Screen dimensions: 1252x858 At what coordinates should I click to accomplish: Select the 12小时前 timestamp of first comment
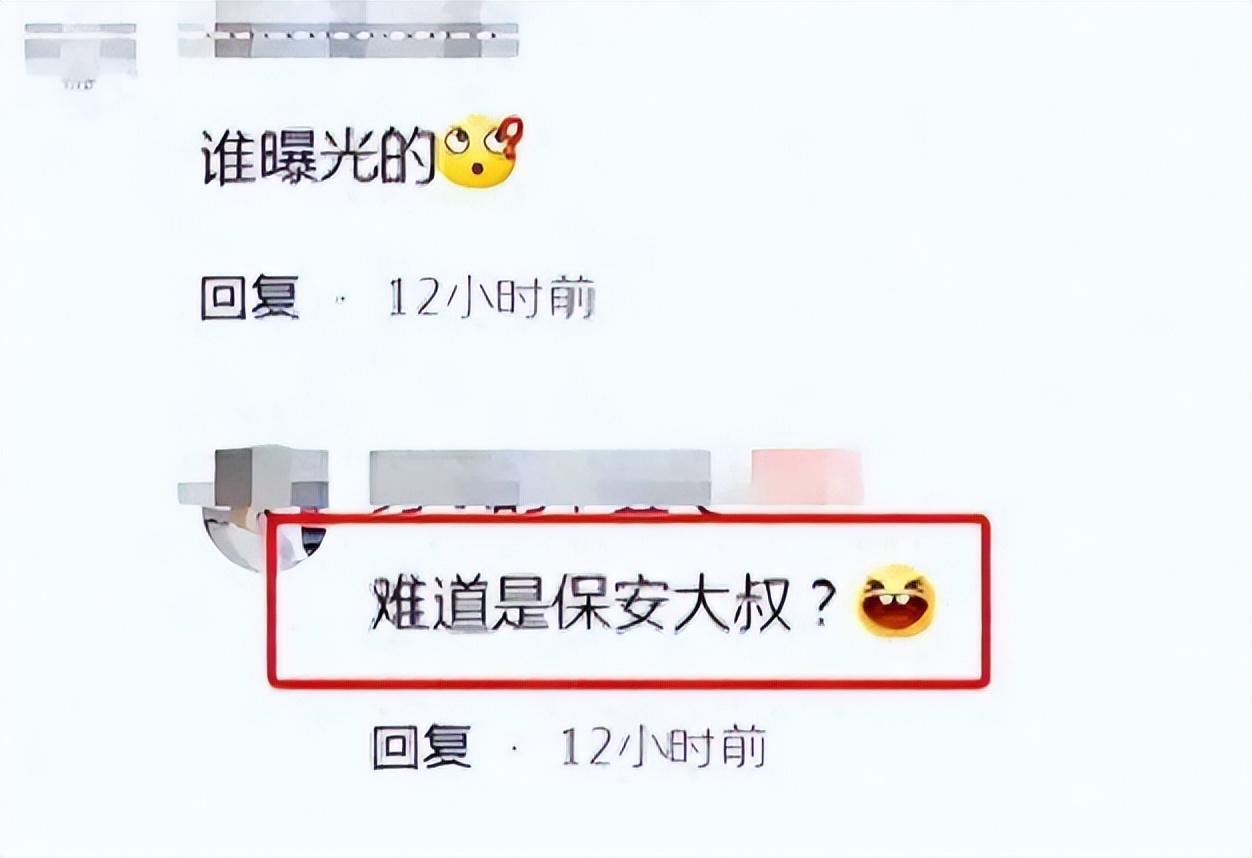coord(491,298)
